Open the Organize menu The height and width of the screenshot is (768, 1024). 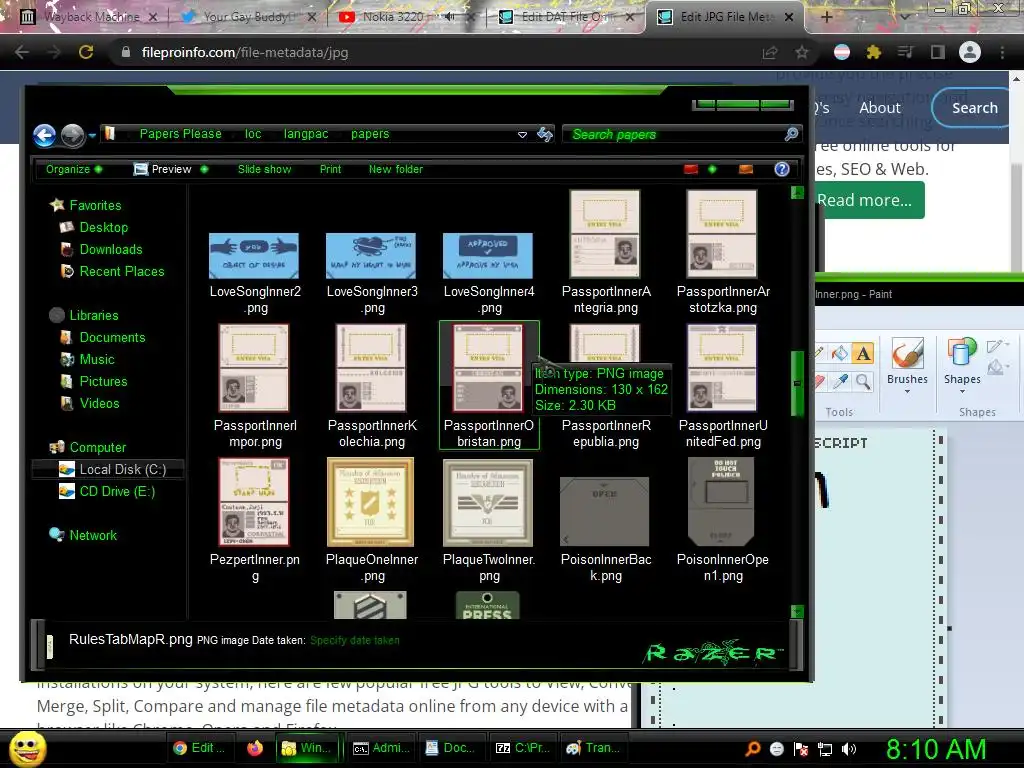point(74,169)
